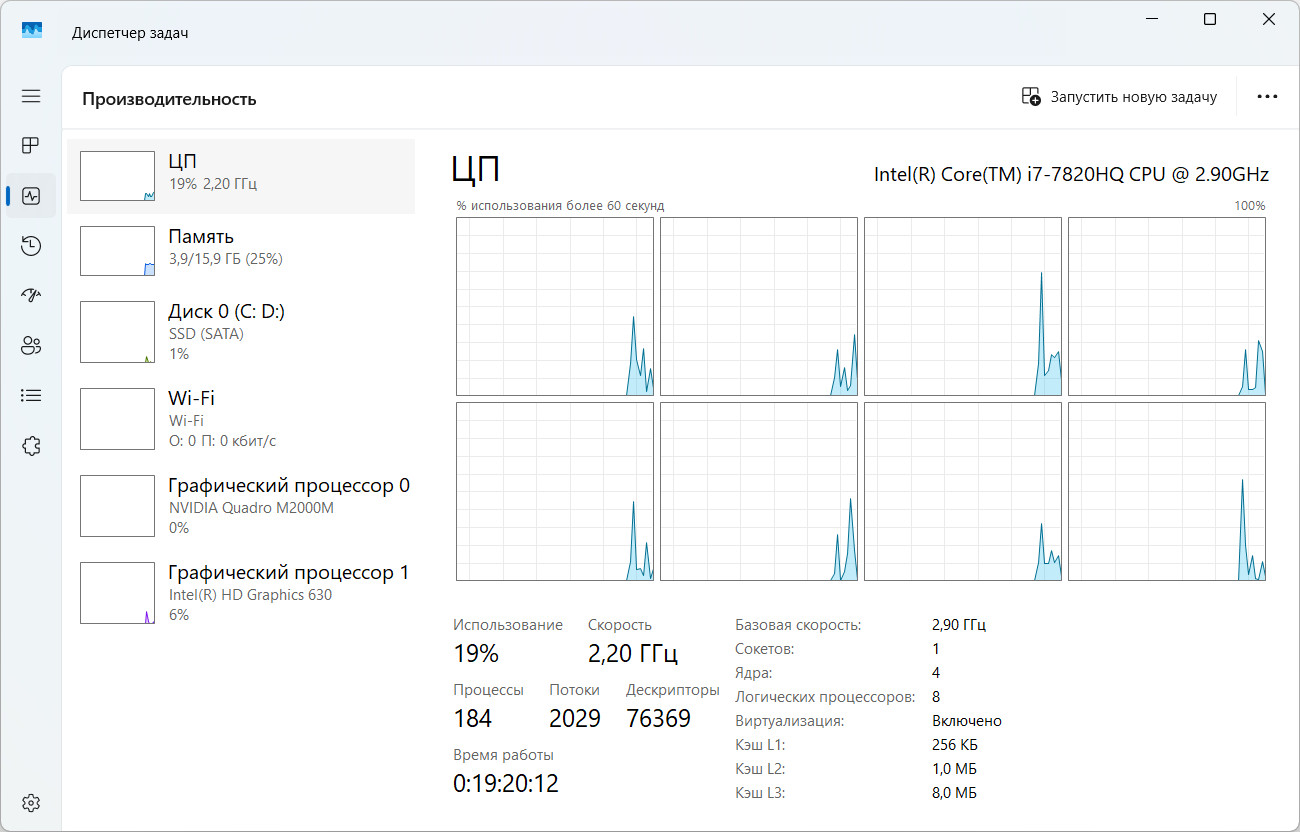Click the '% использования более 60 секунд' label
Image resolution: width=1300 pixels, height=832 pixels.
pyautogui.click(x=560, y=206)
